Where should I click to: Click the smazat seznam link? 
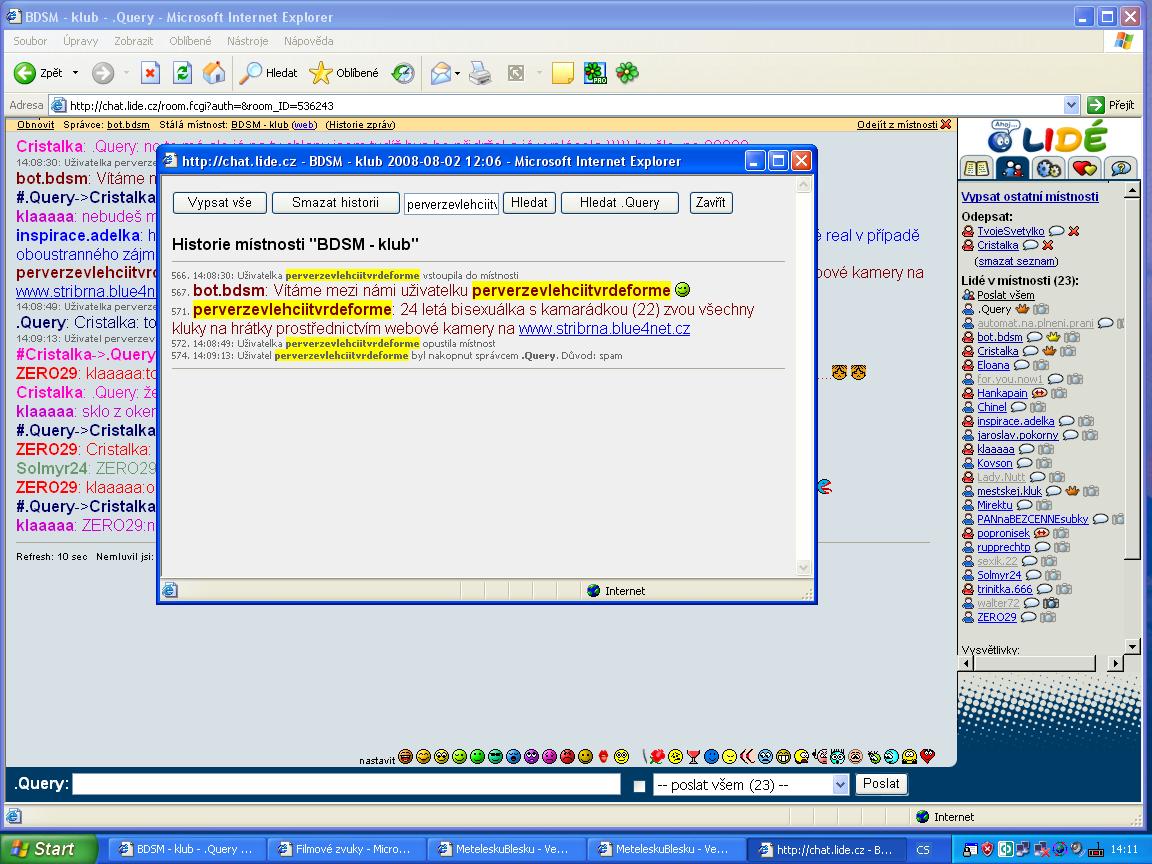click(1017, 261)
